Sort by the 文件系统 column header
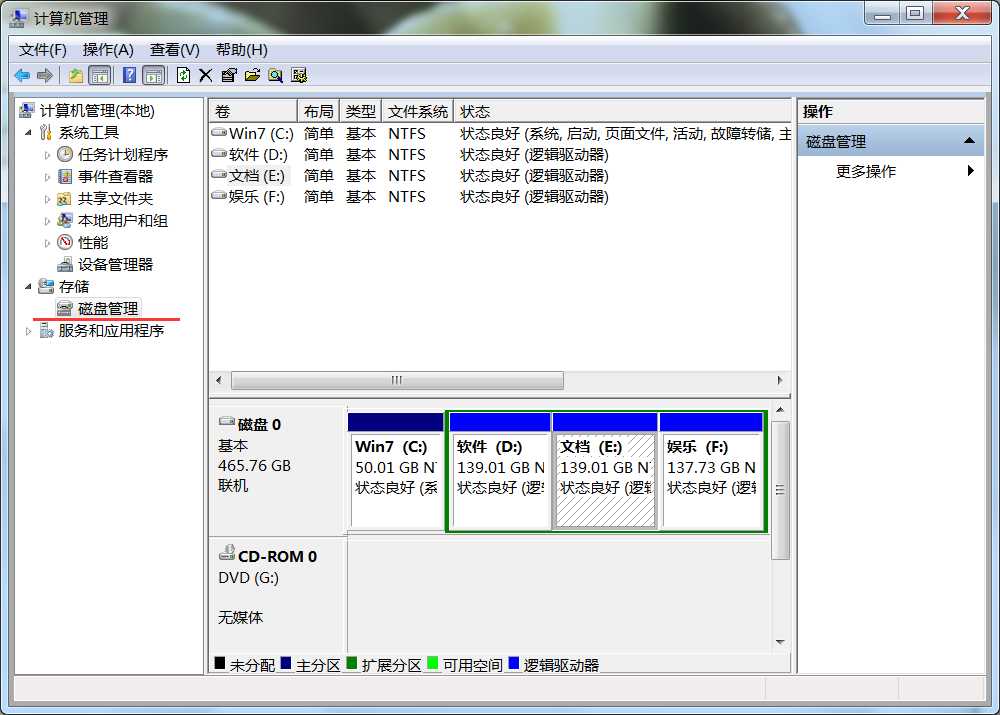 click(x=418, y=111)
